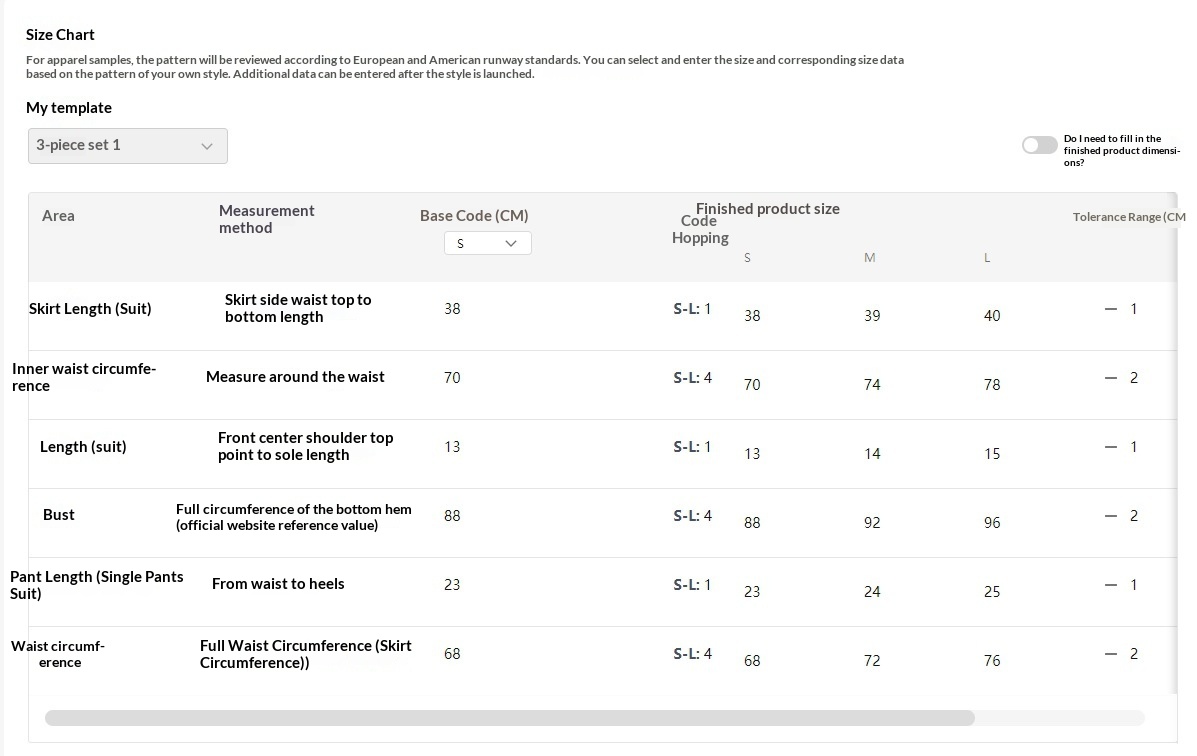Select the Inner waist base code value 70

click(452, 378)
